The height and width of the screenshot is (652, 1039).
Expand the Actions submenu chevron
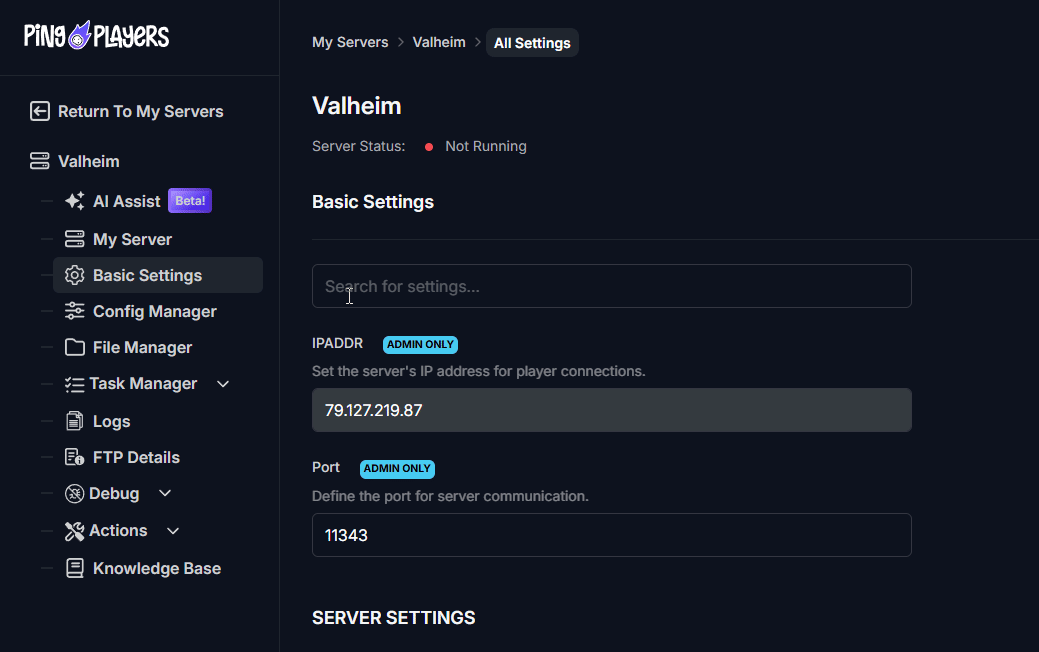pos(173,531)
